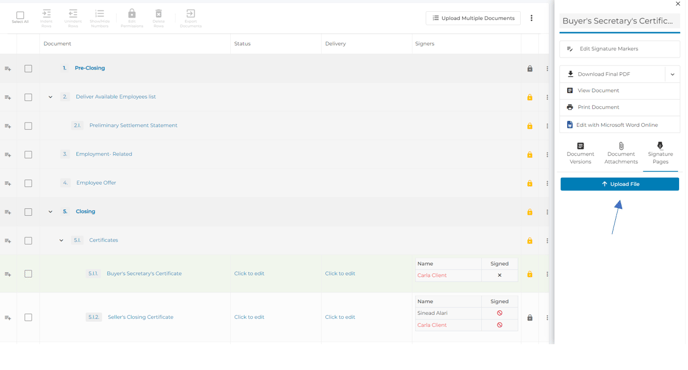
Task: Click the yellow lock on the Employment-Related row
Action: 530,154
